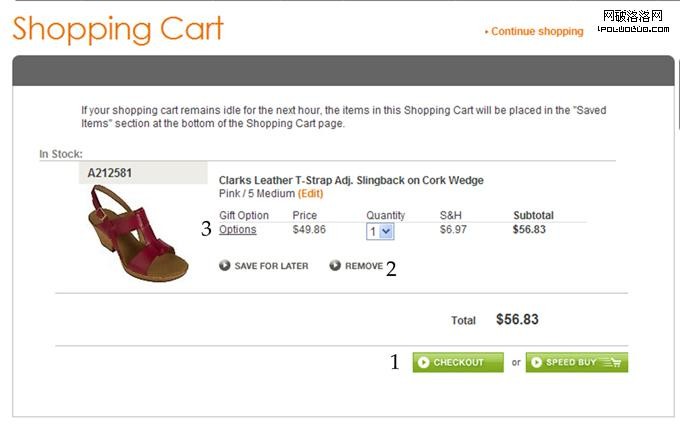Click the play arrow icon on Checkout

coord(424,362)
